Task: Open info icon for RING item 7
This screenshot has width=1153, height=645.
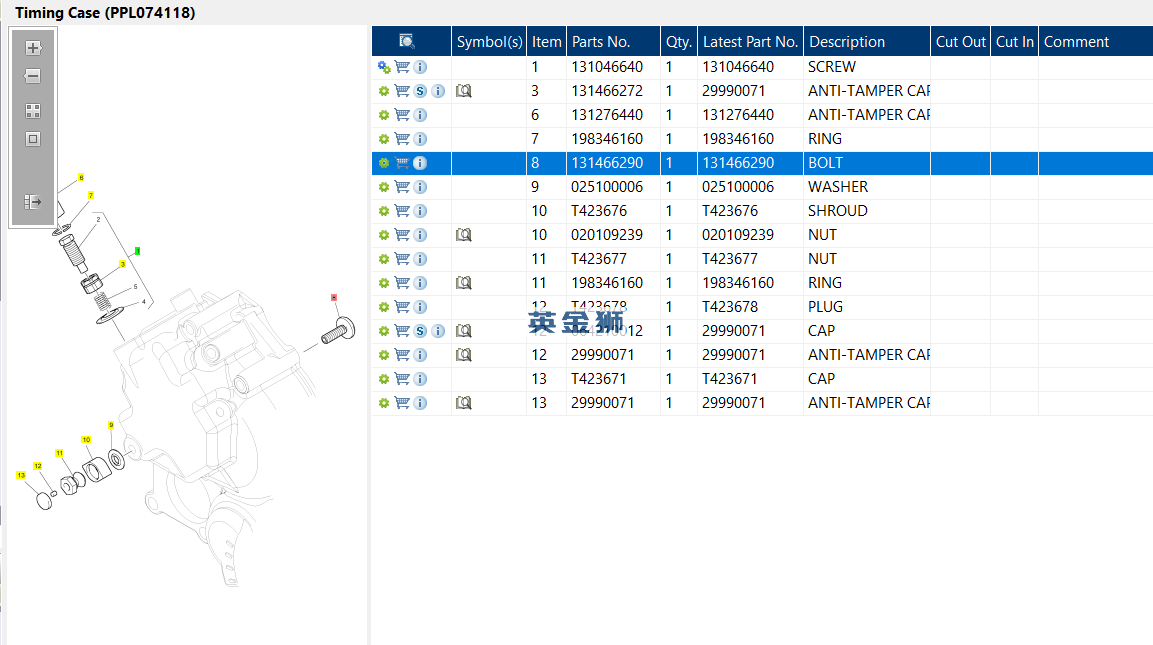Action: 420,139
